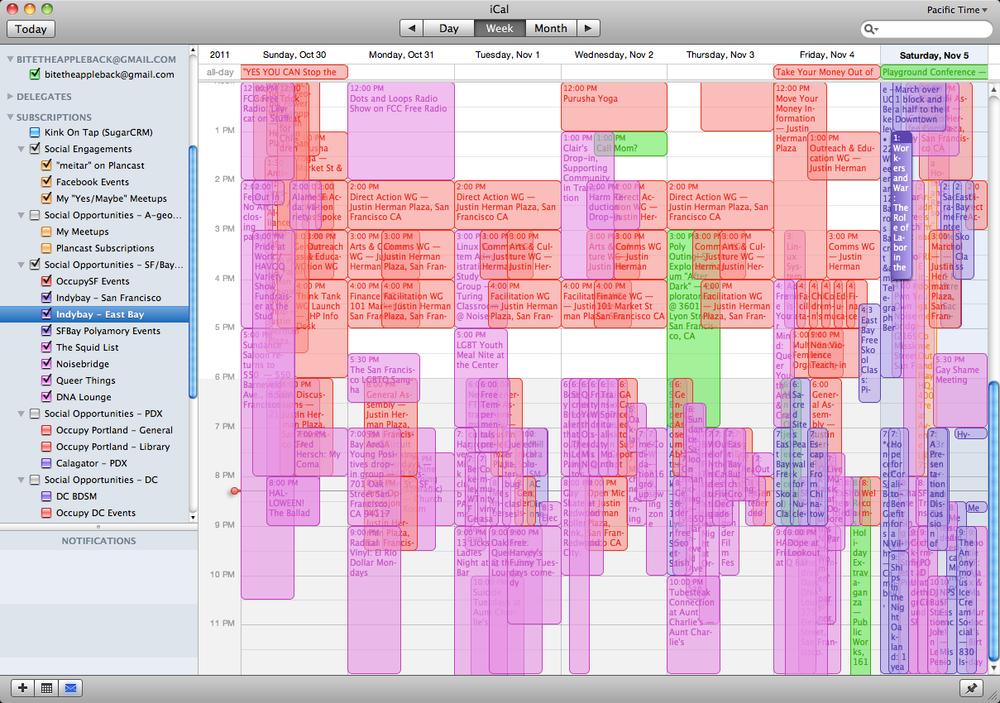Collapse the Social Opportunities – SF/Bay group
The image size is (1000, 703).
pyautogui.click(x=22, y=265)
